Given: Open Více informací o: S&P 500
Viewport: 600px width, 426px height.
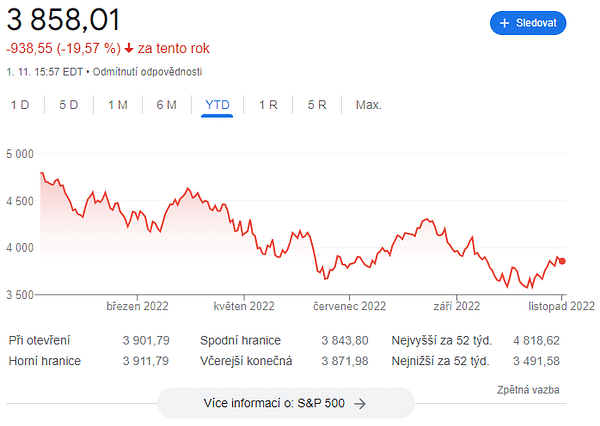Looking at the screenshot, I should click(x=286, y=403).
